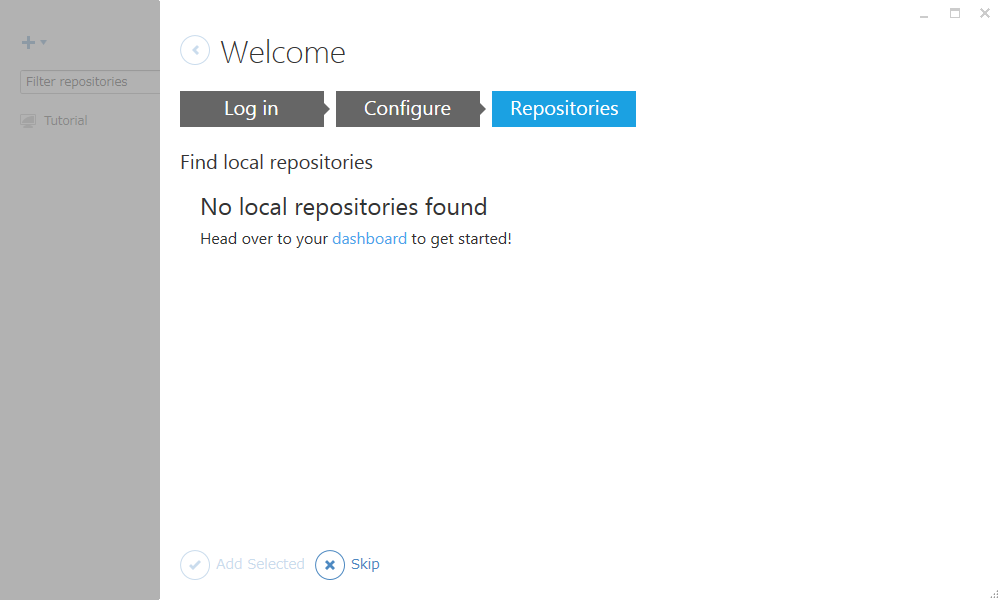The height and width of the screenshot is (600, 1000).
Task: Click the resize grip in window corner
Action: (x=994, y=594)
